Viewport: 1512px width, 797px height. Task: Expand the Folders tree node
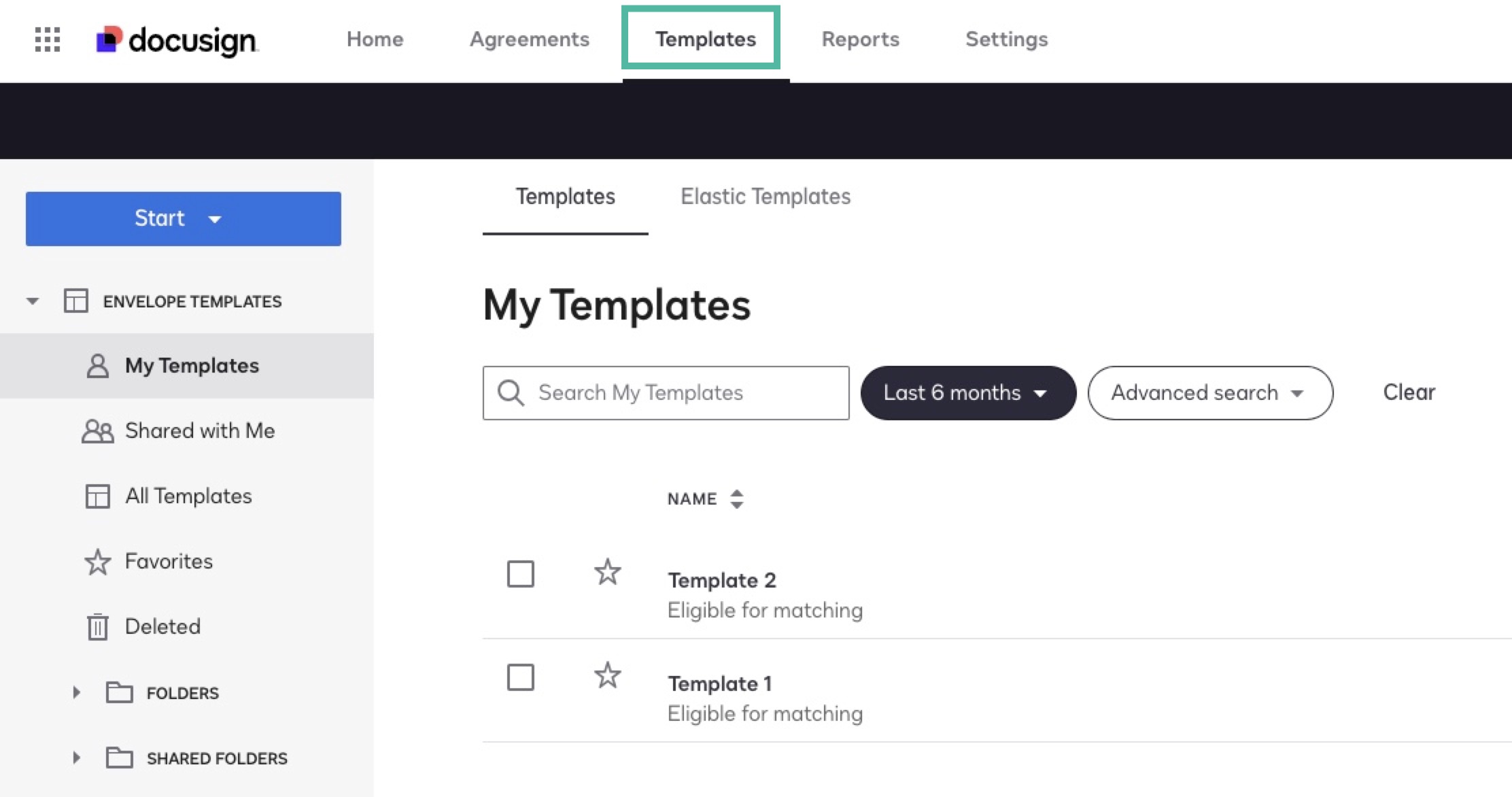[77, 693]
